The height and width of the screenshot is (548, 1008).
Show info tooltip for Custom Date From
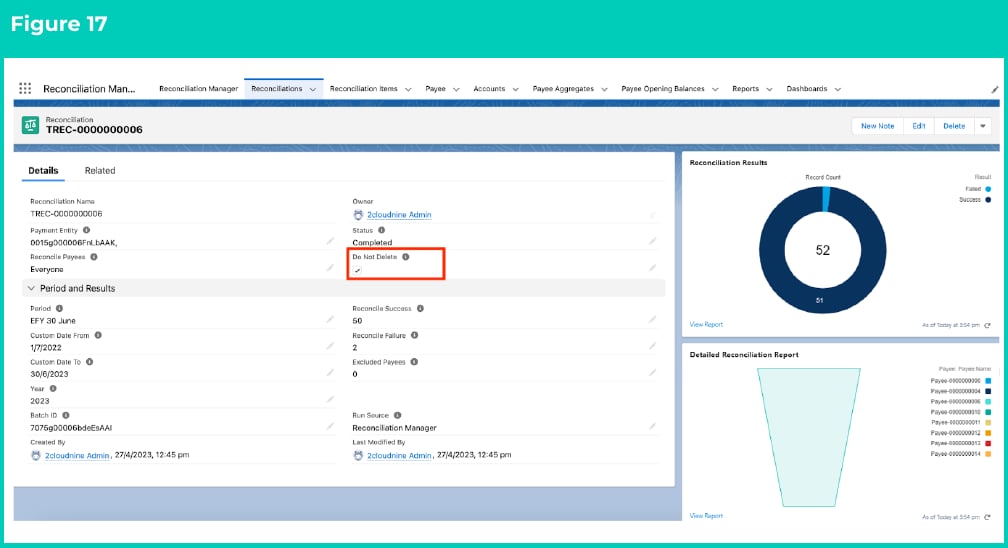98,335
